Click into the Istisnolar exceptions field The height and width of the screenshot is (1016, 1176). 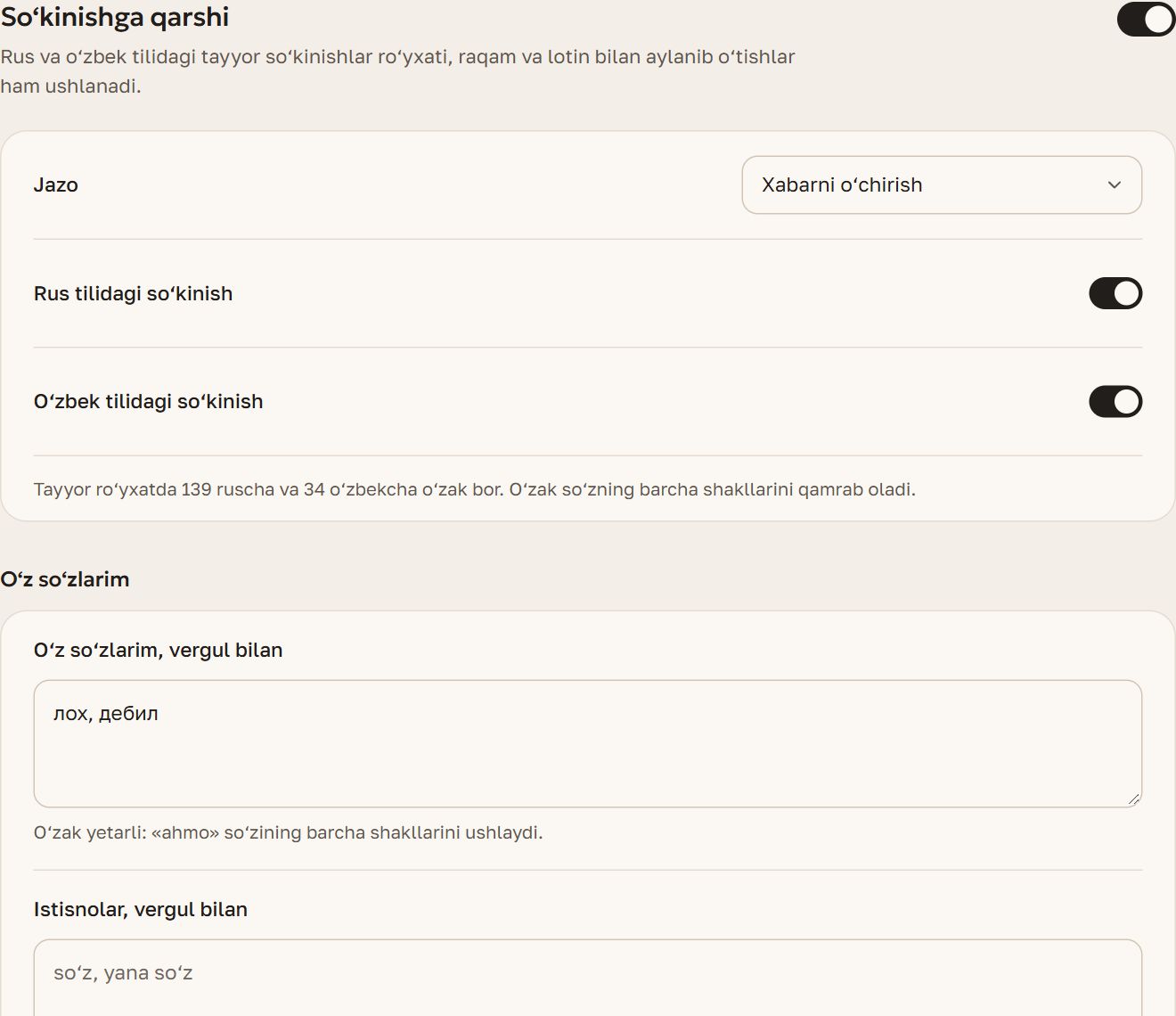point(588,978)
